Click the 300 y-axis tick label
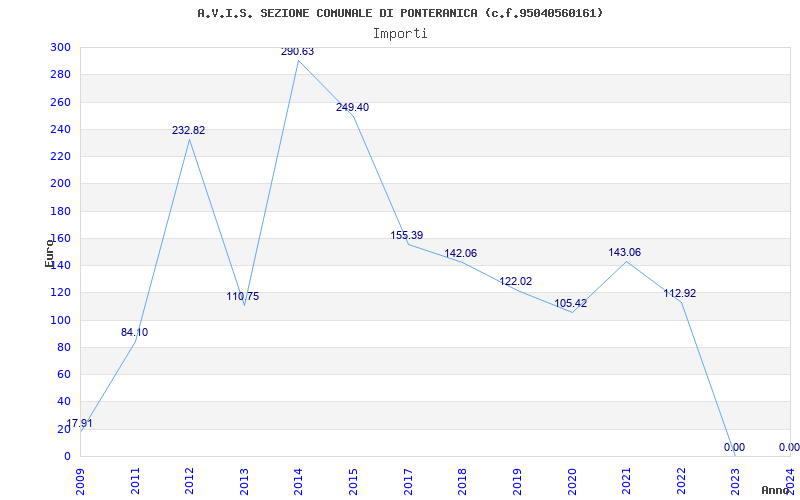The height and width of the screenshot is (500, 800). [60, 47]
